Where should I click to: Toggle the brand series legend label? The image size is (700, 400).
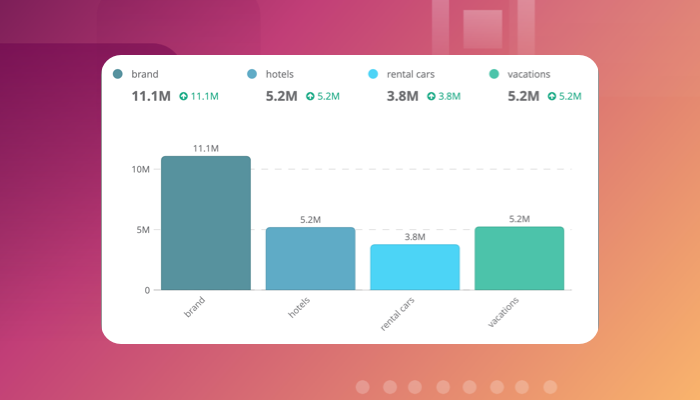point(145,74)
